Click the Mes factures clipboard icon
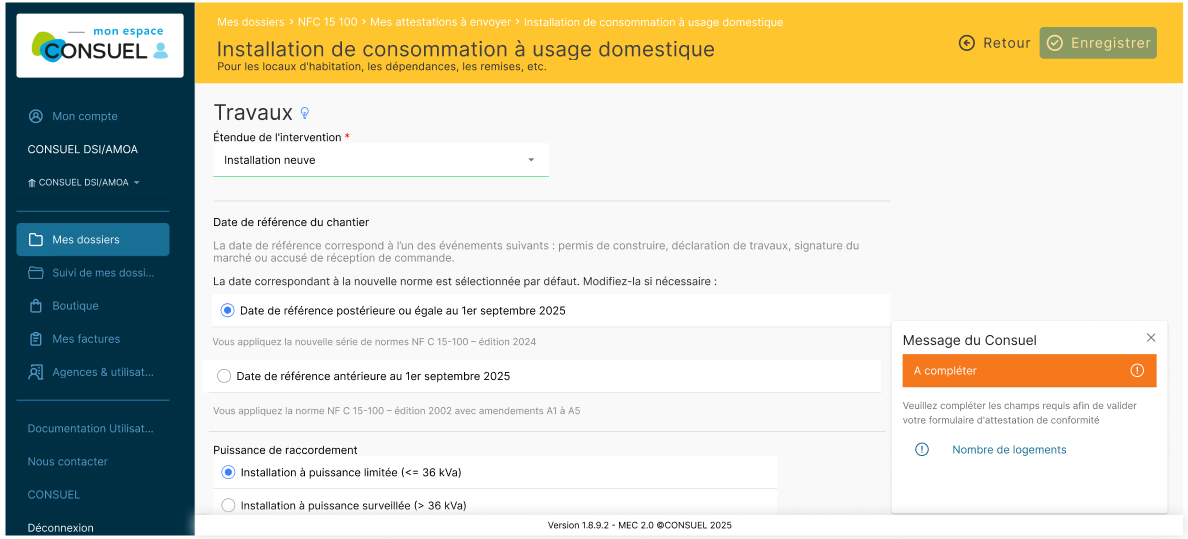Screen dimensions: 1188x539 tap(36, 339)
